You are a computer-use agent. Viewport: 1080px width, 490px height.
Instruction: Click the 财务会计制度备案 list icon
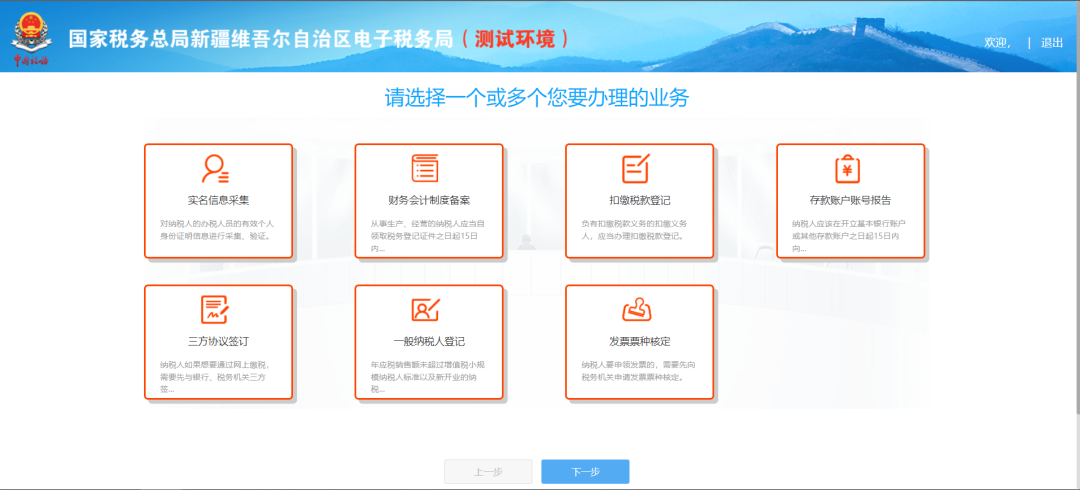point(425,169)
